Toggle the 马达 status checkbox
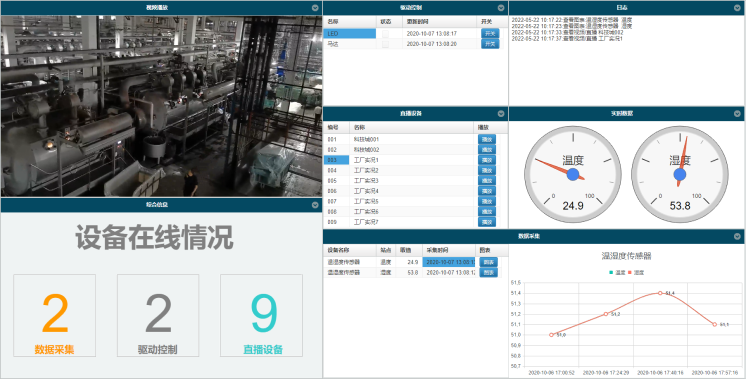The width and height of the screenshot is (746, 379). coord(385,44)
